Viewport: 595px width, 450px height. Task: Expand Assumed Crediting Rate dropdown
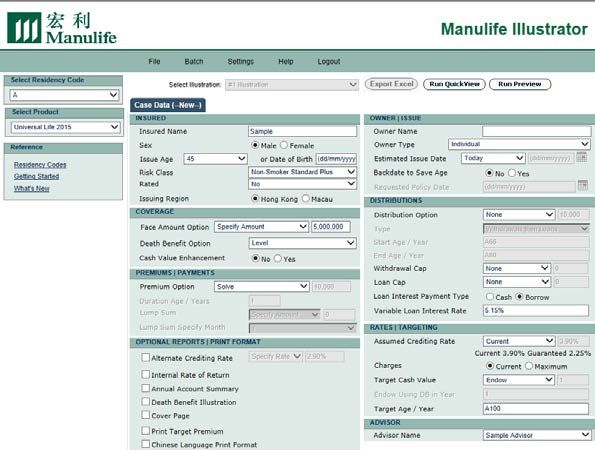519,341
